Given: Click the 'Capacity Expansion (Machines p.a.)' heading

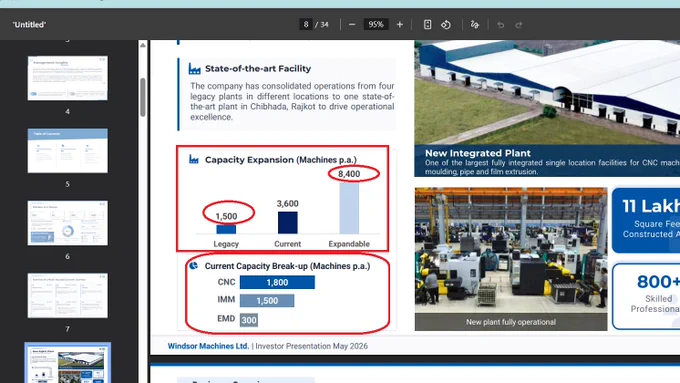Looking at the screenshot, I should tap(281, 160).
